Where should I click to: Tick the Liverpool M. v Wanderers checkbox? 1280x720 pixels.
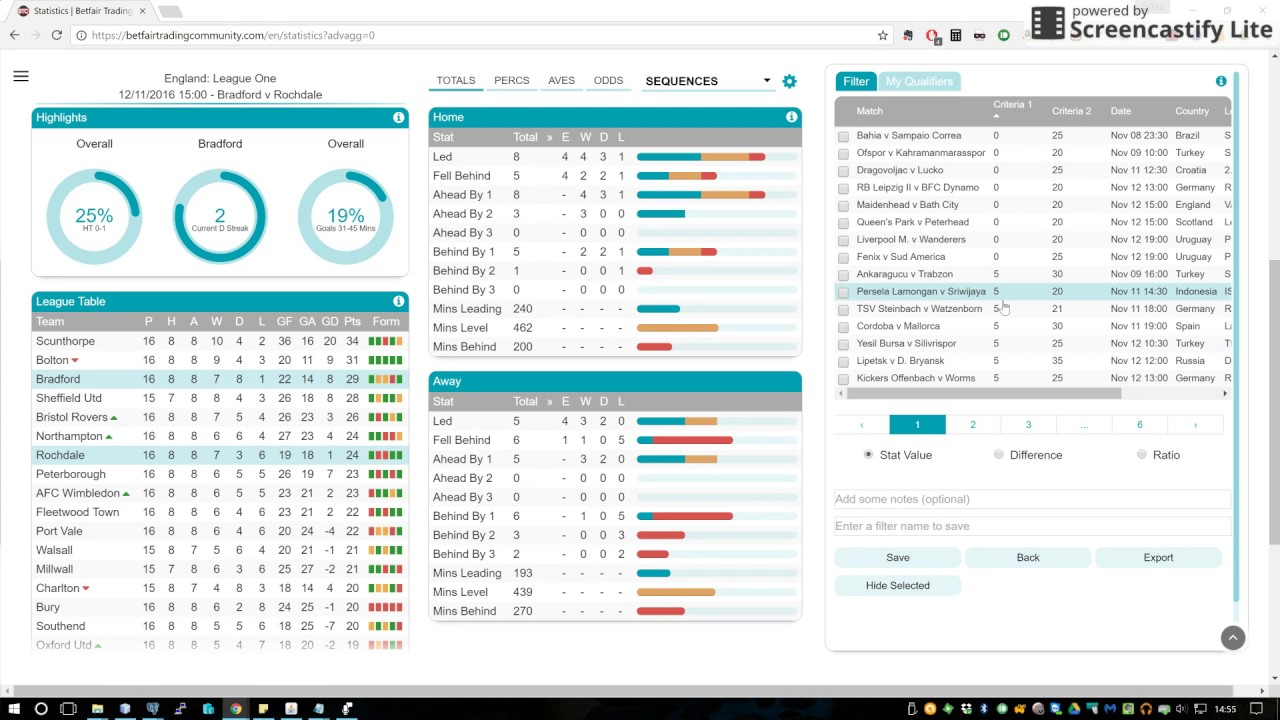tap(843, 240)
